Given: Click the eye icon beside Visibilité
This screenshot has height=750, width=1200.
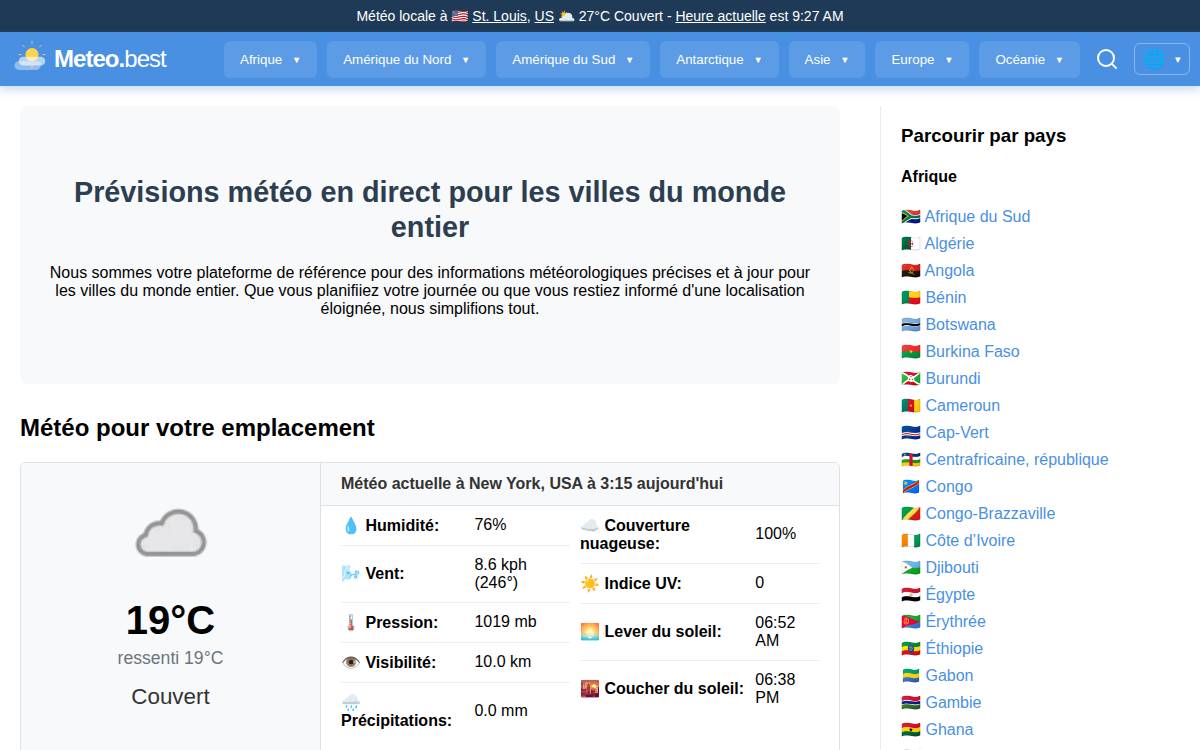Looking at the screenshot, I should point(350,662).
